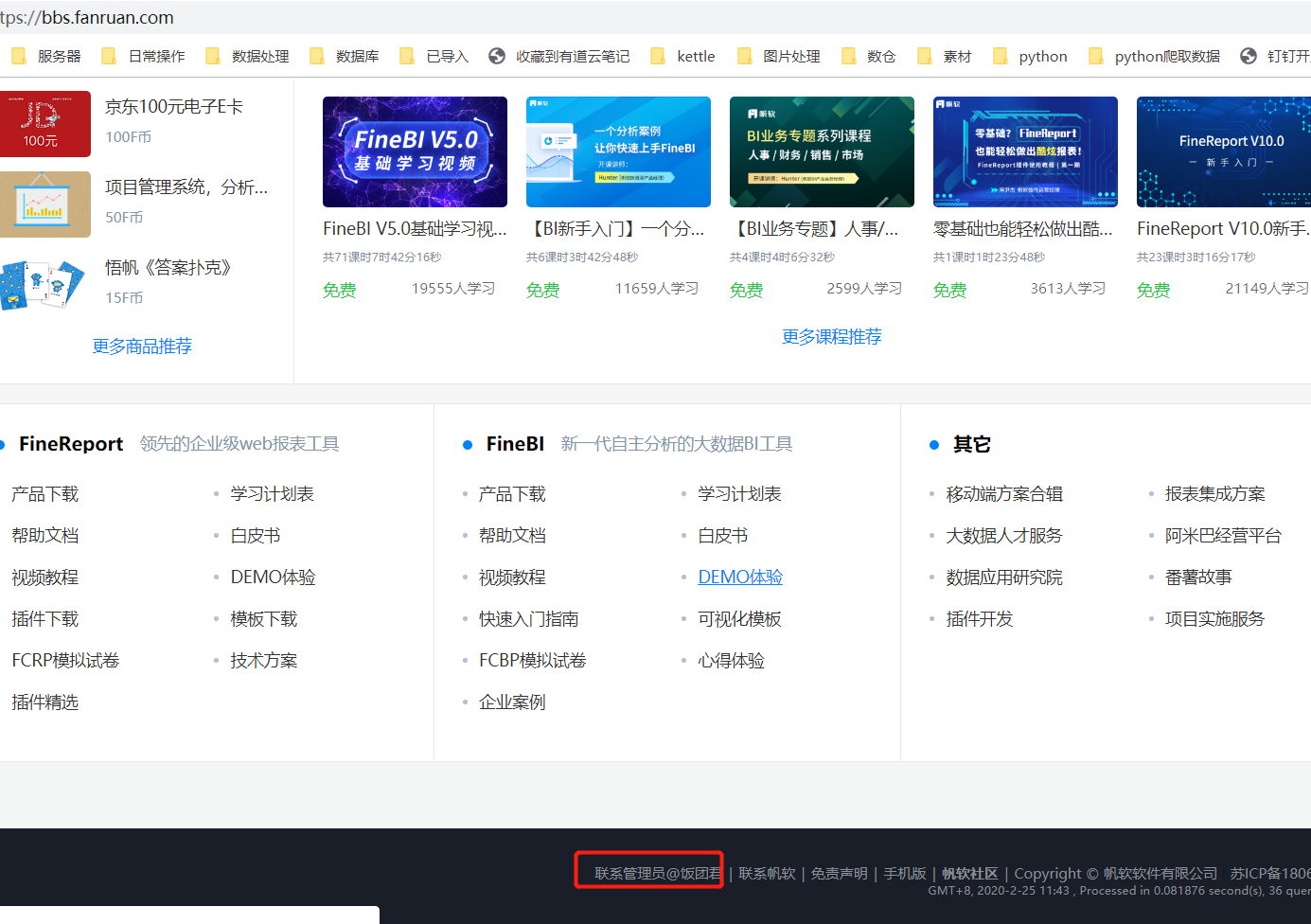This screenshot has height=924, width=1311.
Task: Click 手机版 footer link
Action: (x=905, y=874)
